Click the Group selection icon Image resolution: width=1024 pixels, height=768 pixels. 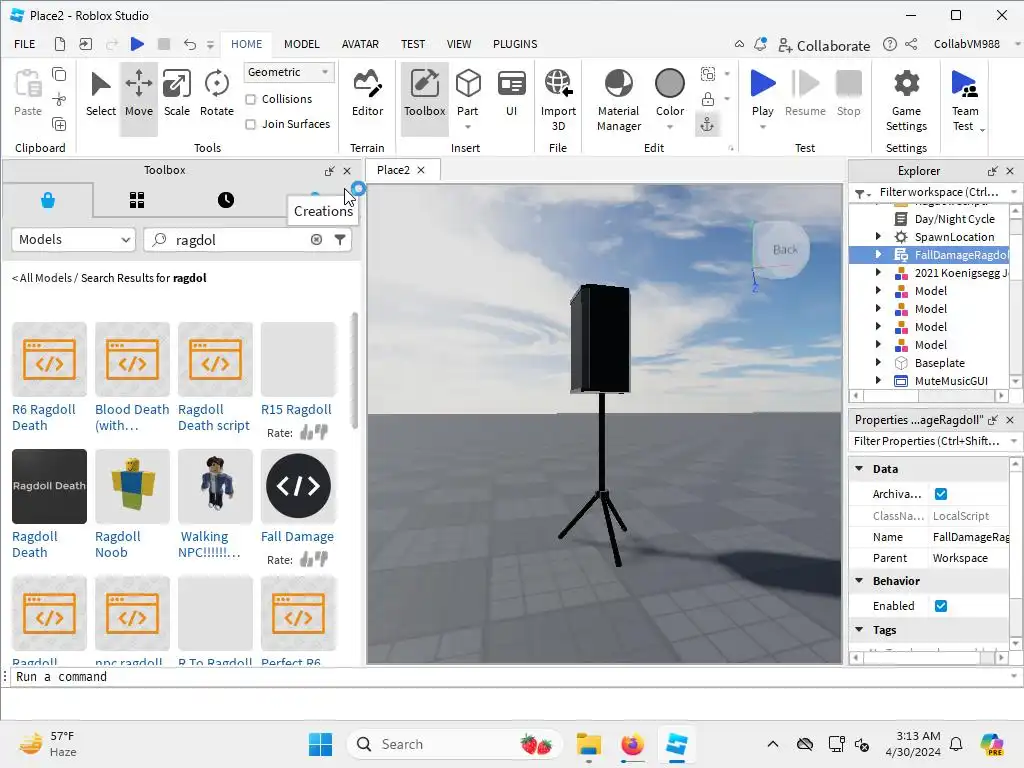(707, 74)
